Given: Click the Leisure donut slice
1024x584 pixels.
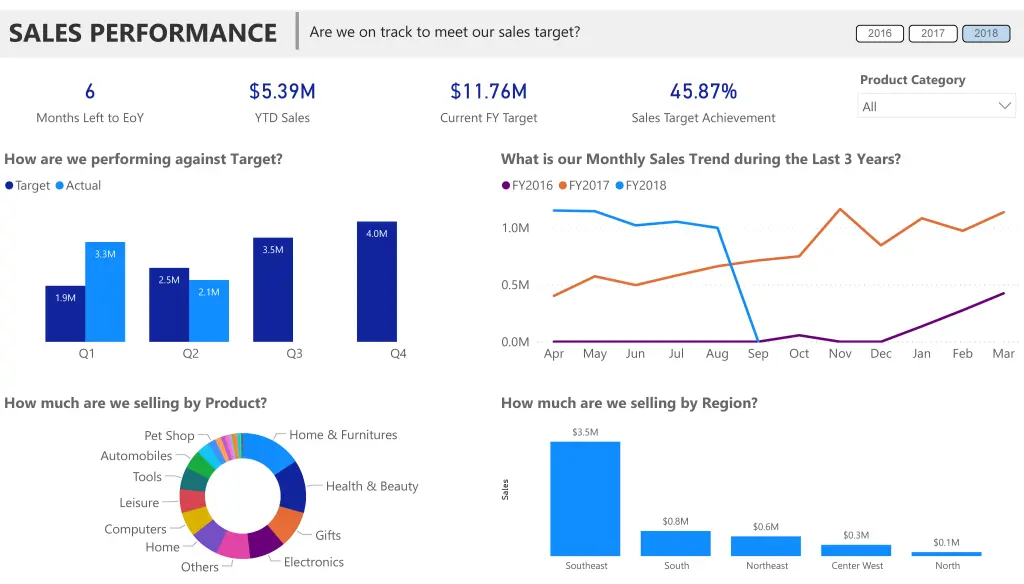Looking at the screenshot, I should tap(193, 500).
